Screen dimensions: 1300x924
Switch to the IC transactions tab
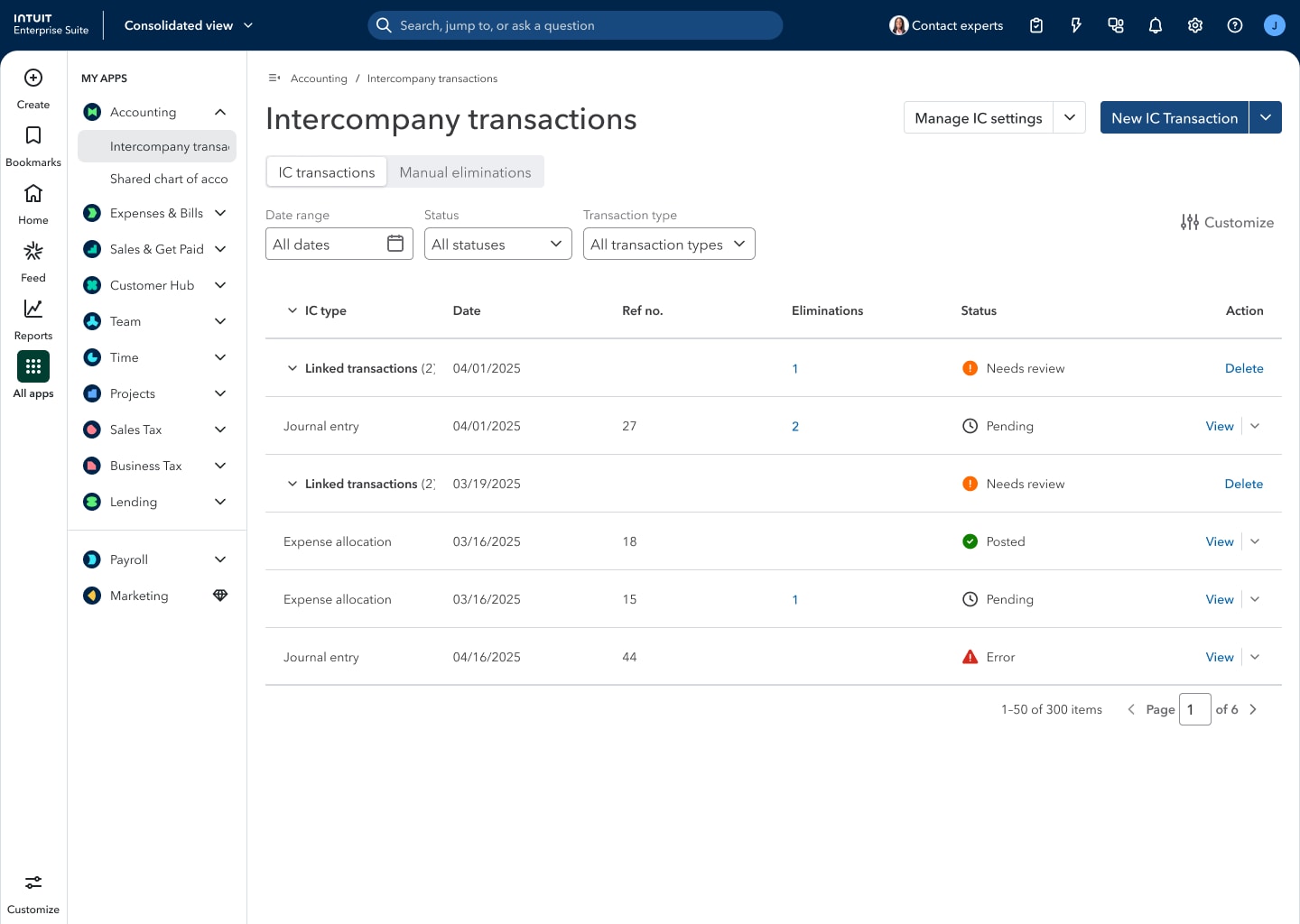point(327,171)
